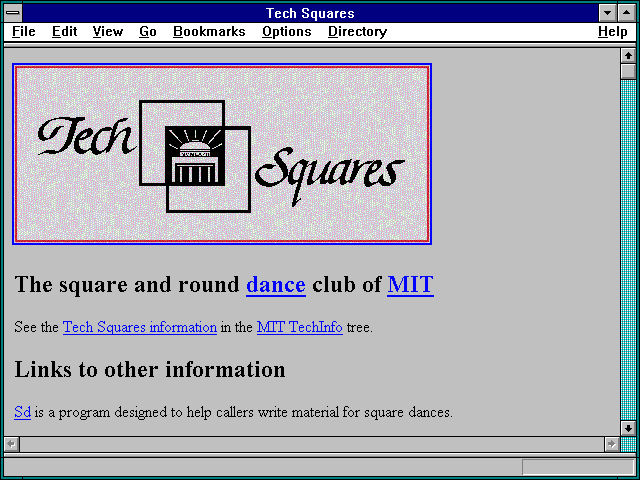Open the View menu
Image resolution: width=640 pixels, height=480 pixels.
click(x=108, y=31)
